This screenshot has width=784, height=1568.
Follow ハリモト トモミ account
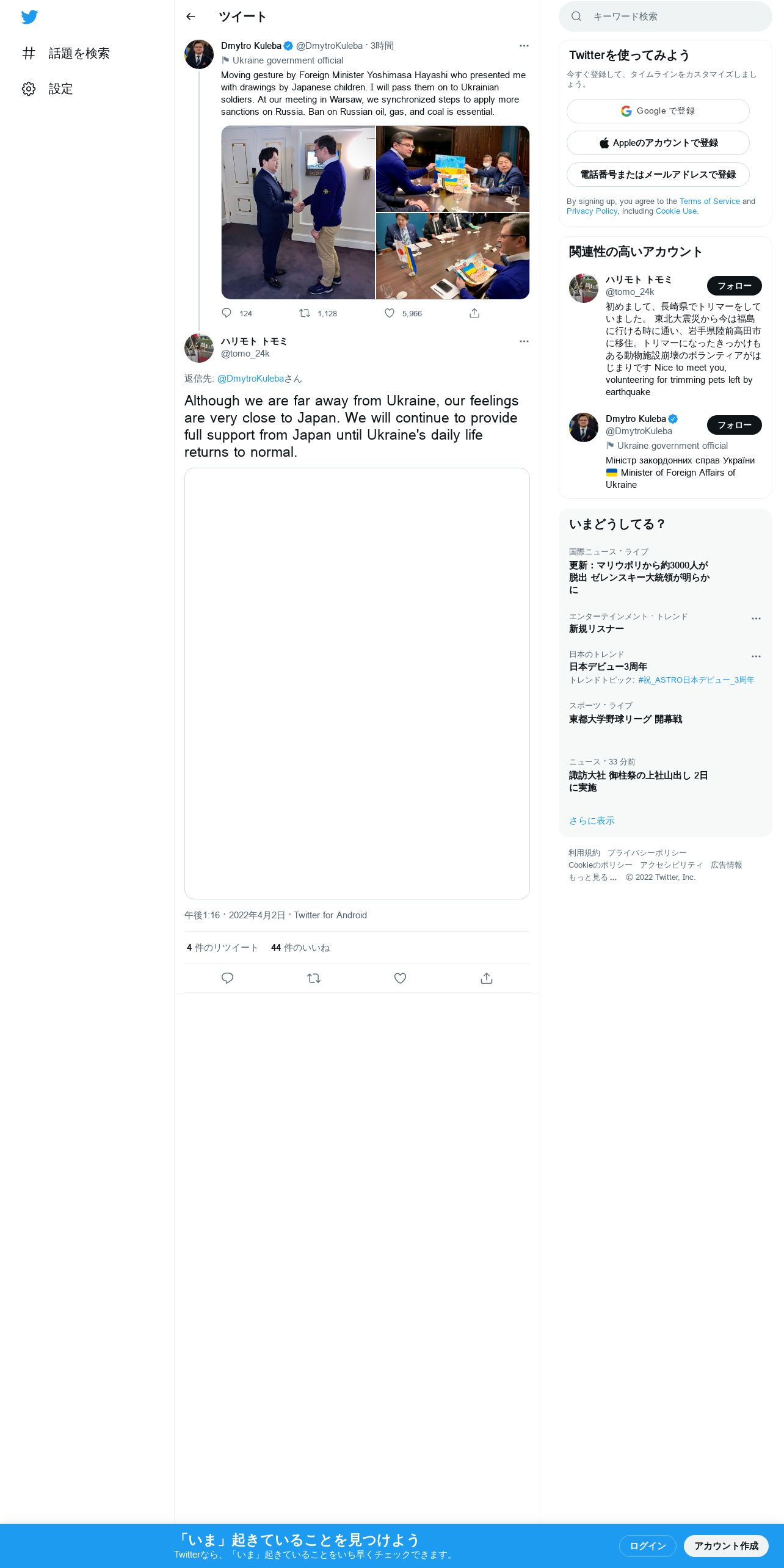(735, 286)
